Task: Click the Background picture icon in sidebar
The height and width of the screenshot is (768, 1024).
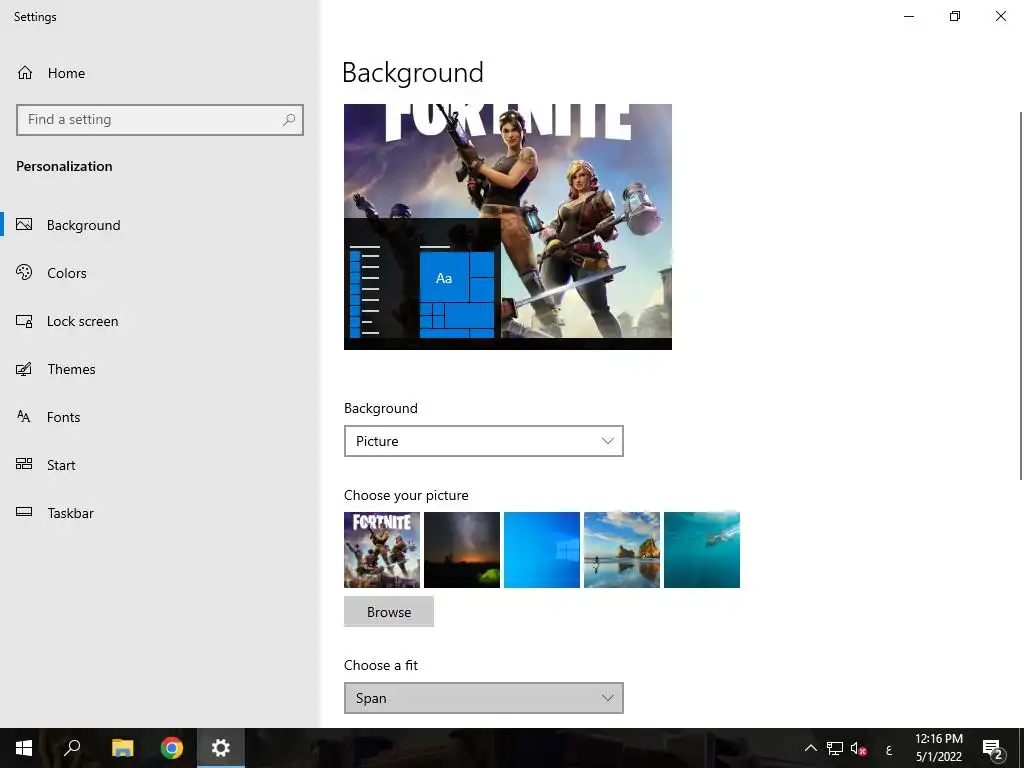Action: pyautogui.click(x=24, y=225)
